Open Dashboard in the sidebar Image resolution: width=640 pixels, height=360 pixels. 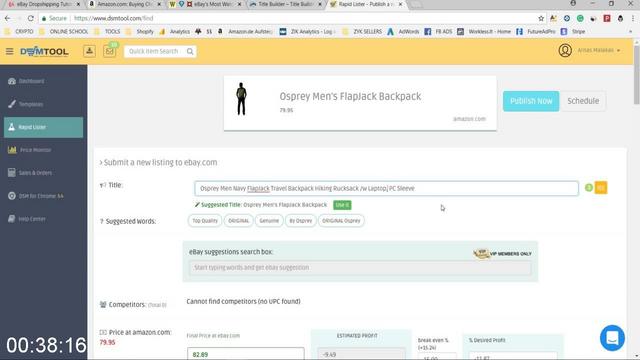[43, 81]
